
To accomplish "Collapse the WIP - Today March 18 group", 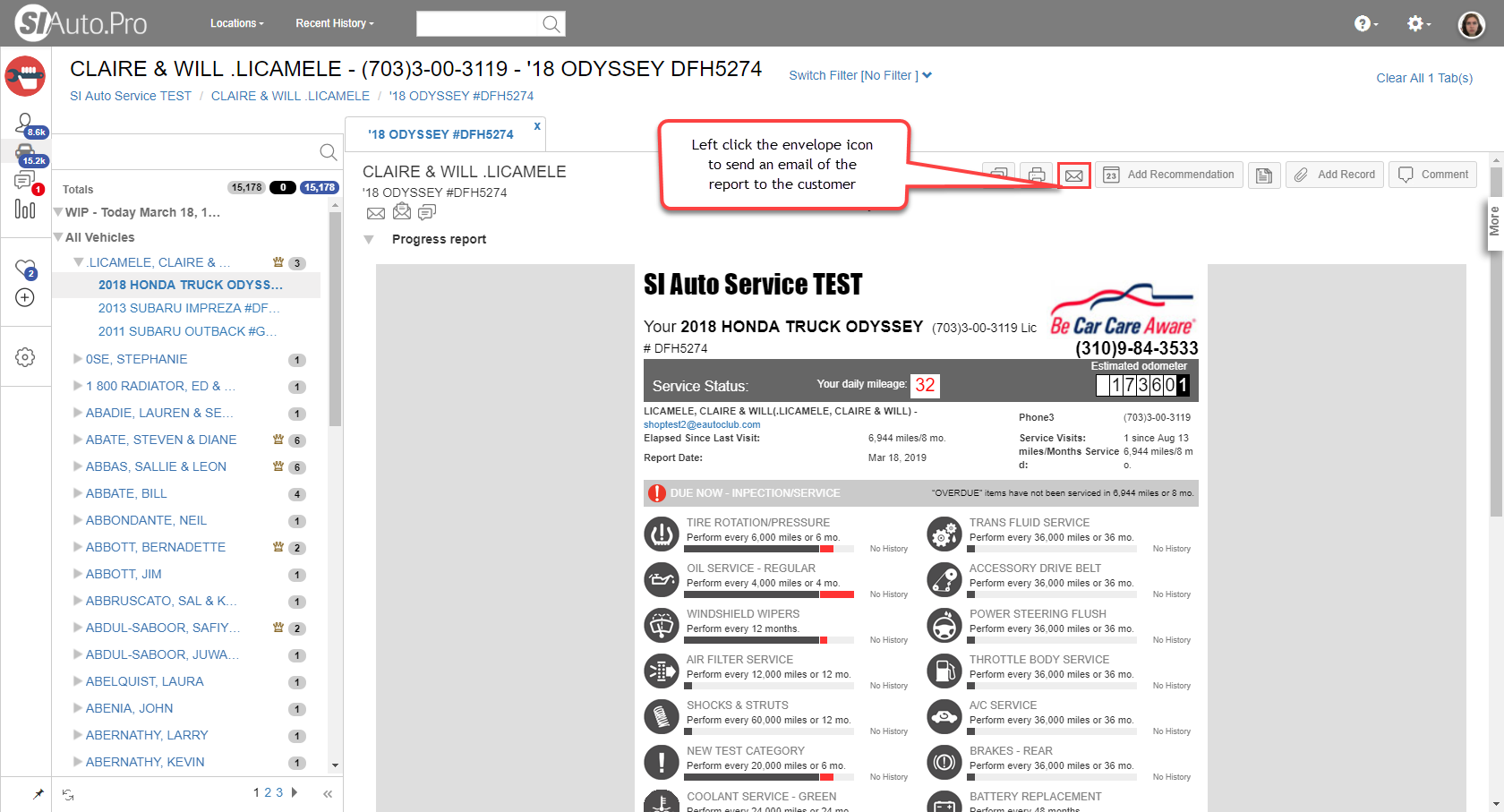I will click(x=58, y=212).
